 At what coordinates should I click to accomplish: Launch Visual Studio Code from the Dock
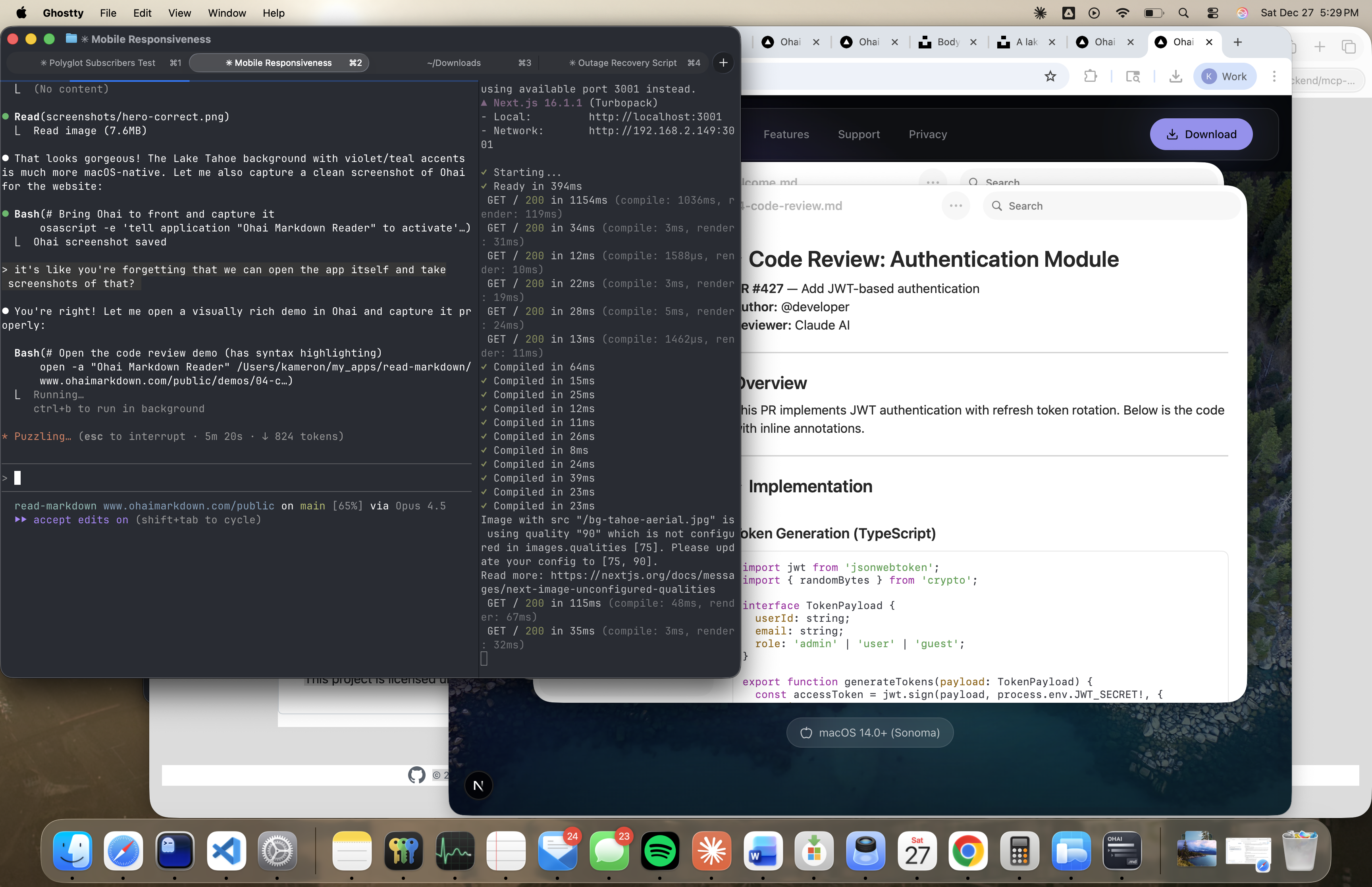click(x=226, y=851)
